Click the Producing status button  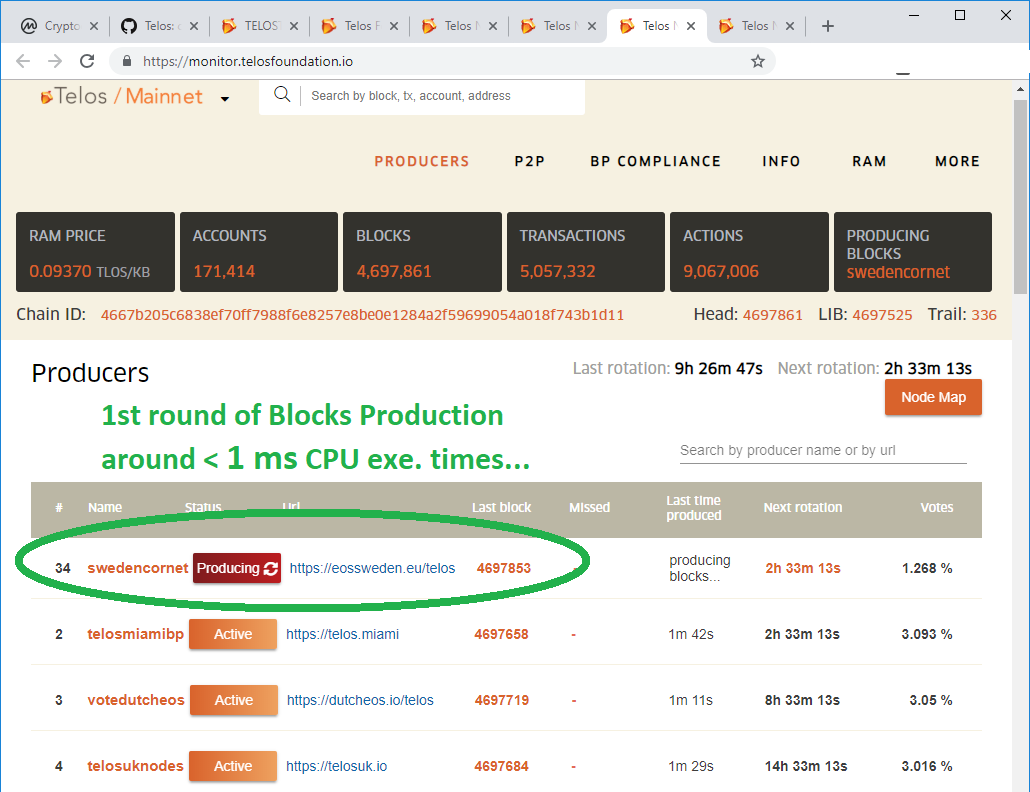pyautogui.click(x=236, y=568)
